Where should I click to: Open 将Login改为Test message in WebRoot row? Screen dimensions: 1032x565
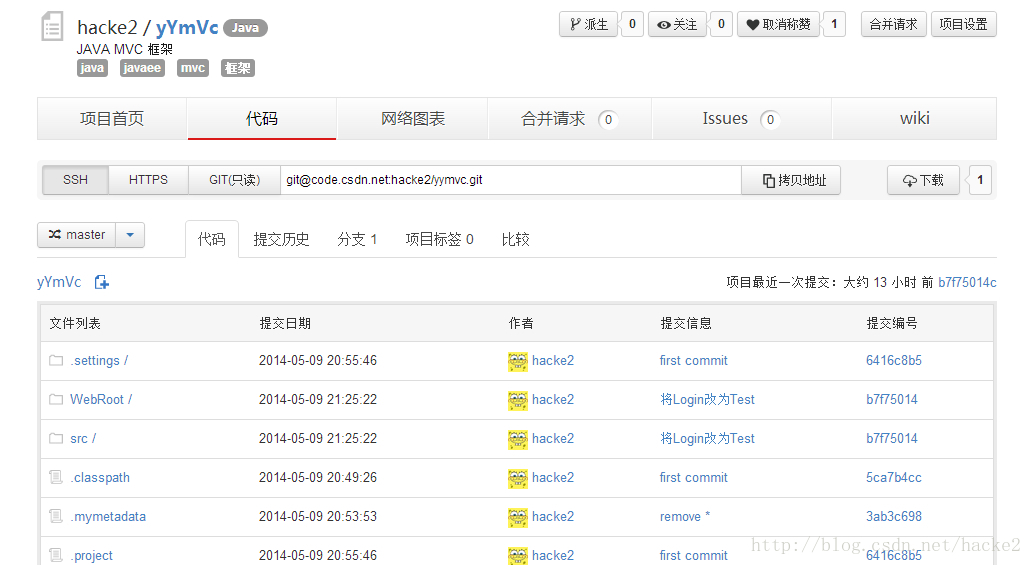click(x=708, y=400)
